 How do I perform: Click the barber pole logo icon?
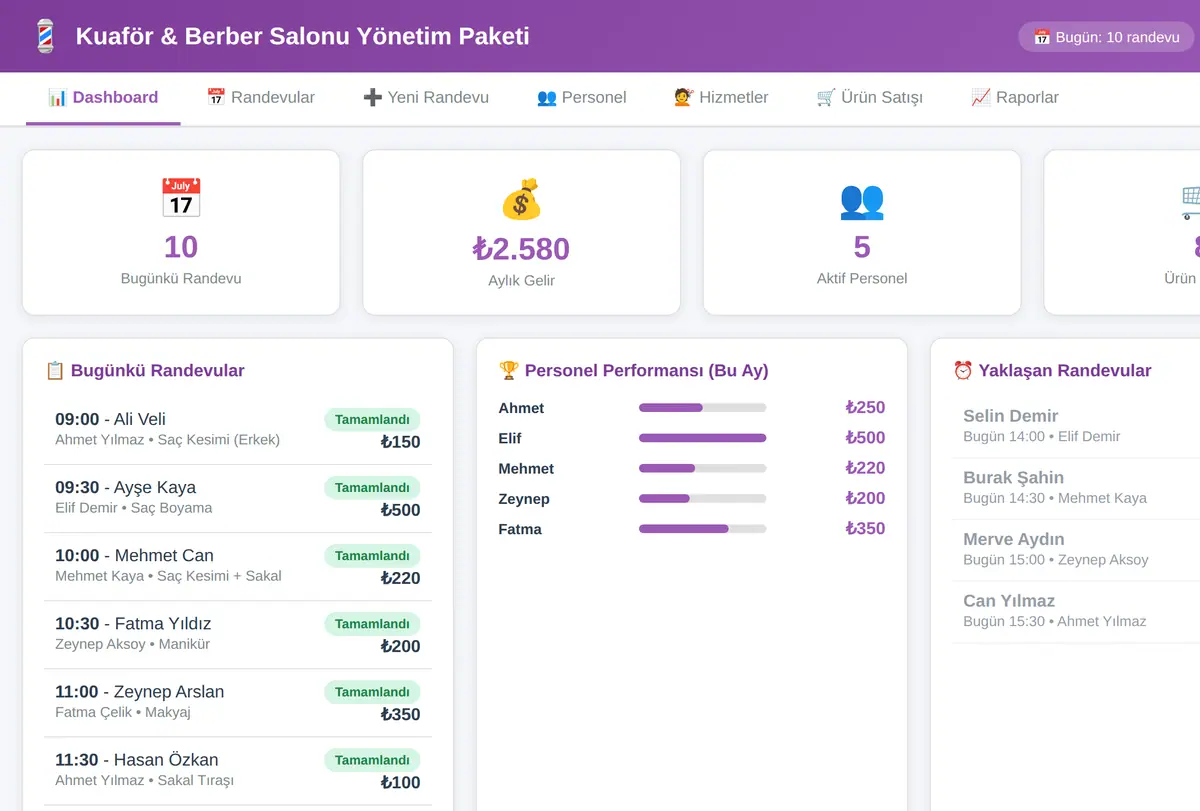click(x=45, y=37)
